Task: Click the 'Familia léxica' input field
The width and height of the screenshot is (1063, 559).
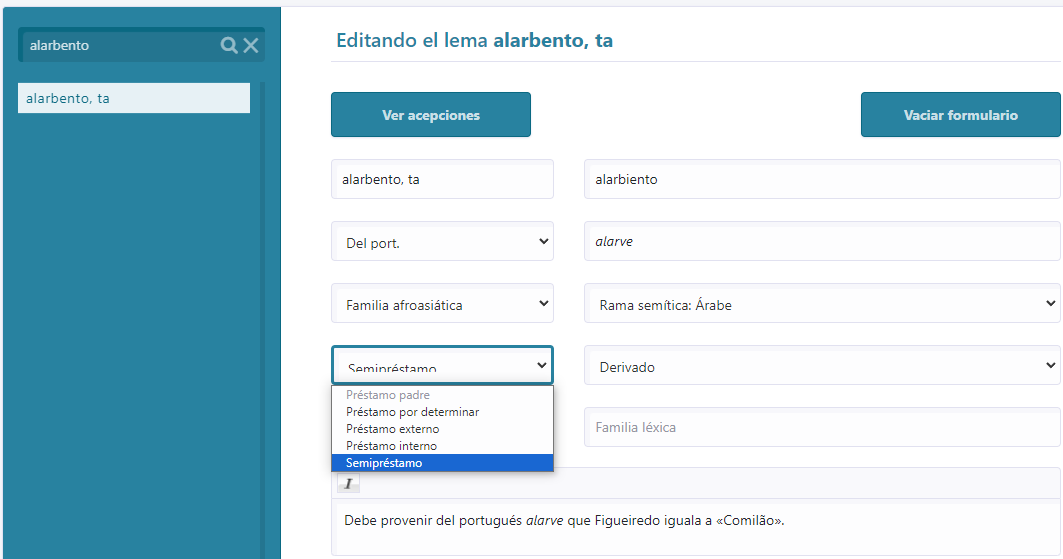Action: [x=822, y=428]
